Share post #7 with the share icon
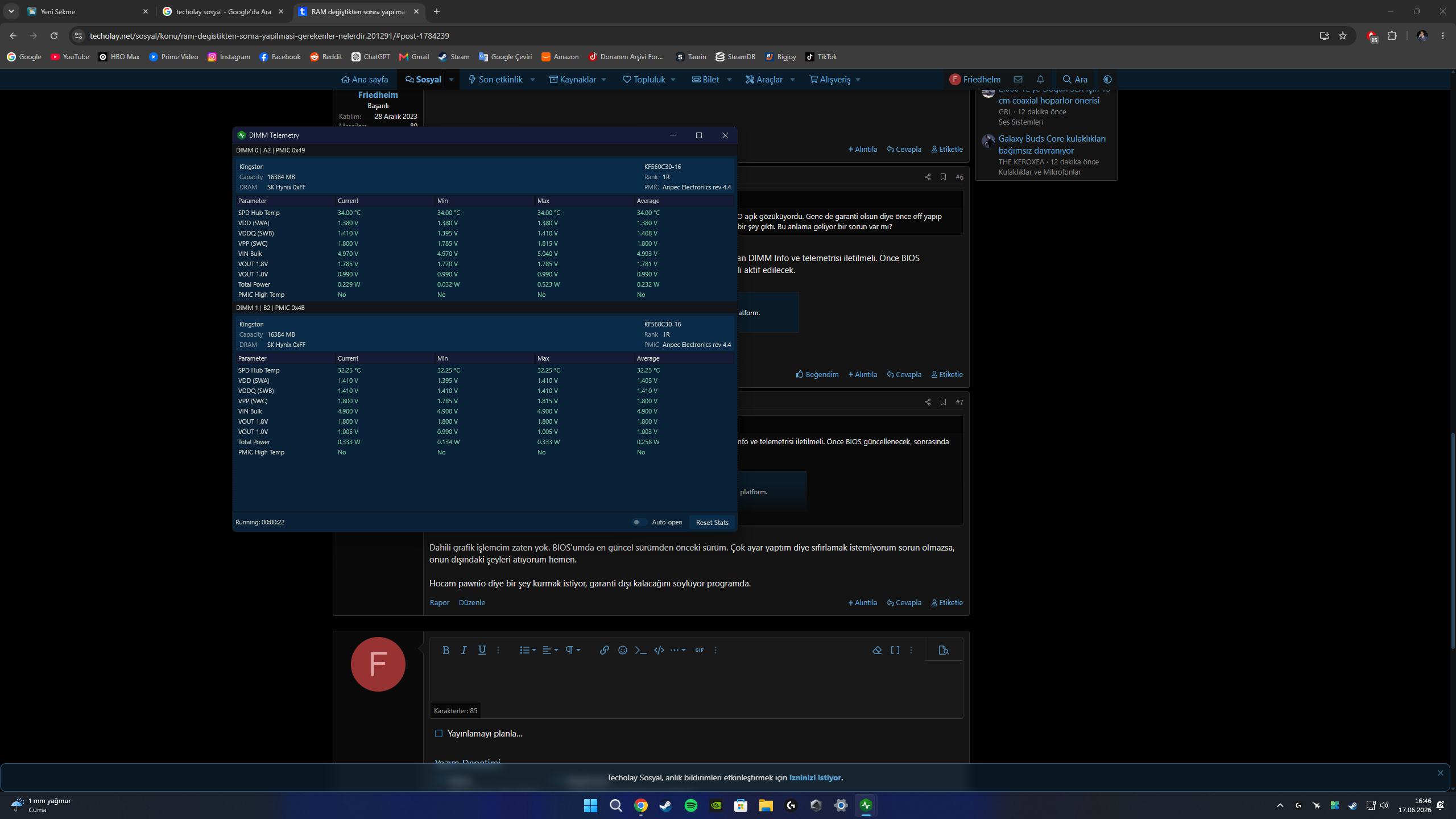Screen dimensions: 1456x819 (x=928, y=402)
